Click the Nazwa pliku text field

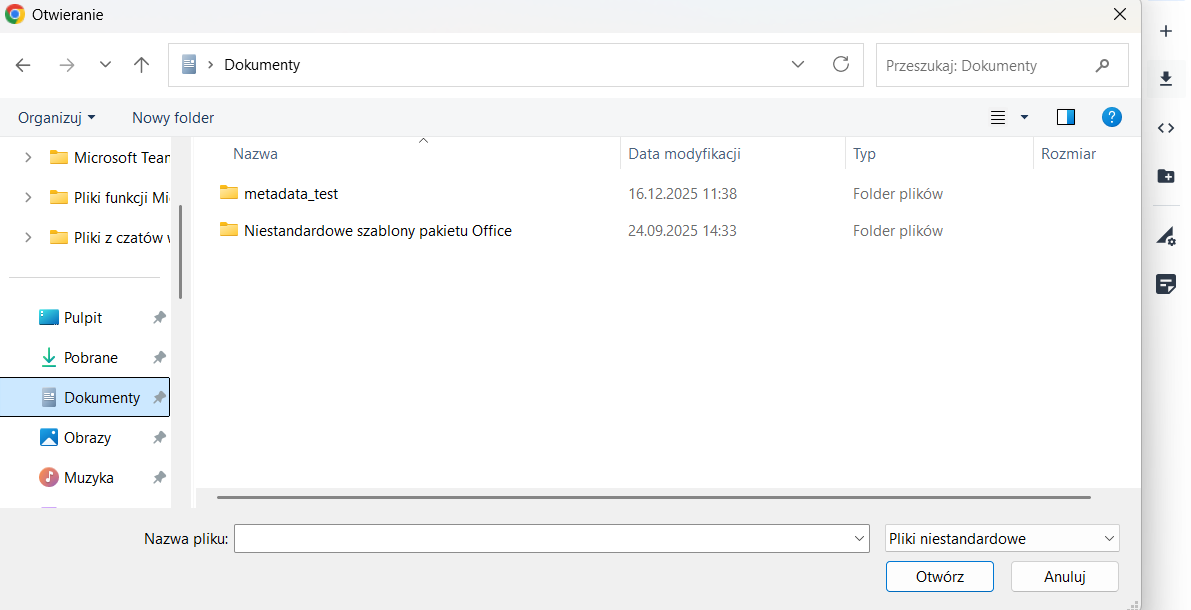click(543, 539)
